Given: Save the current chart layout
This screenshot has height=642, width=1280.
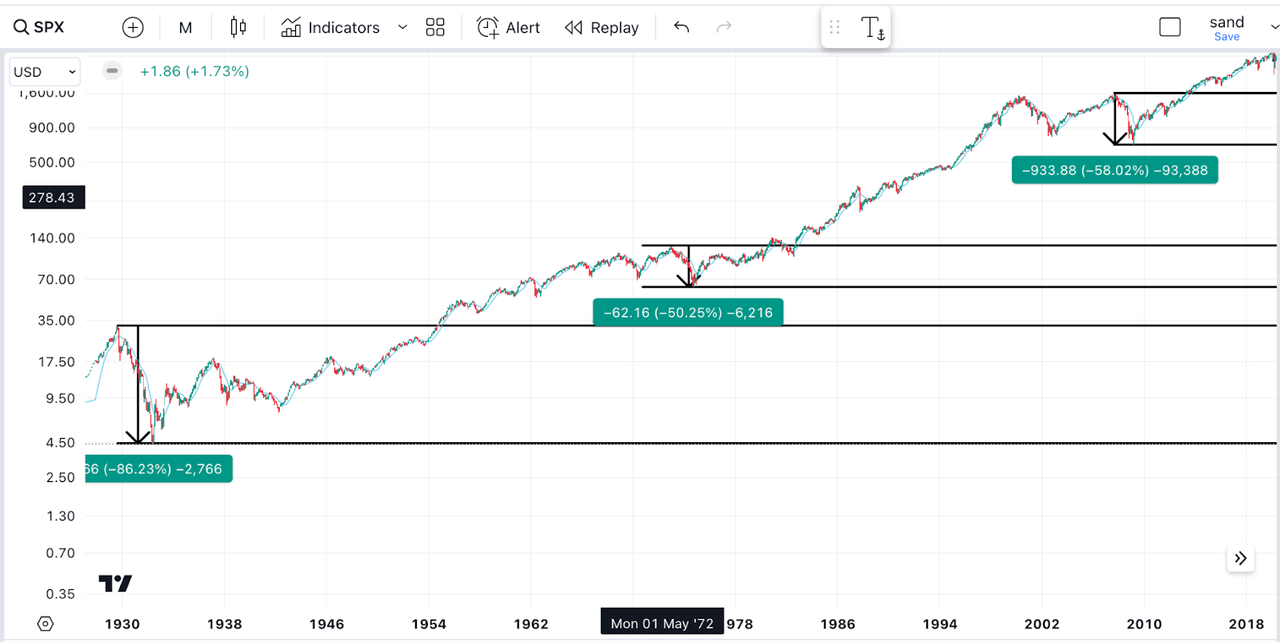Looking at the screenshot, I should (1226, 36).
